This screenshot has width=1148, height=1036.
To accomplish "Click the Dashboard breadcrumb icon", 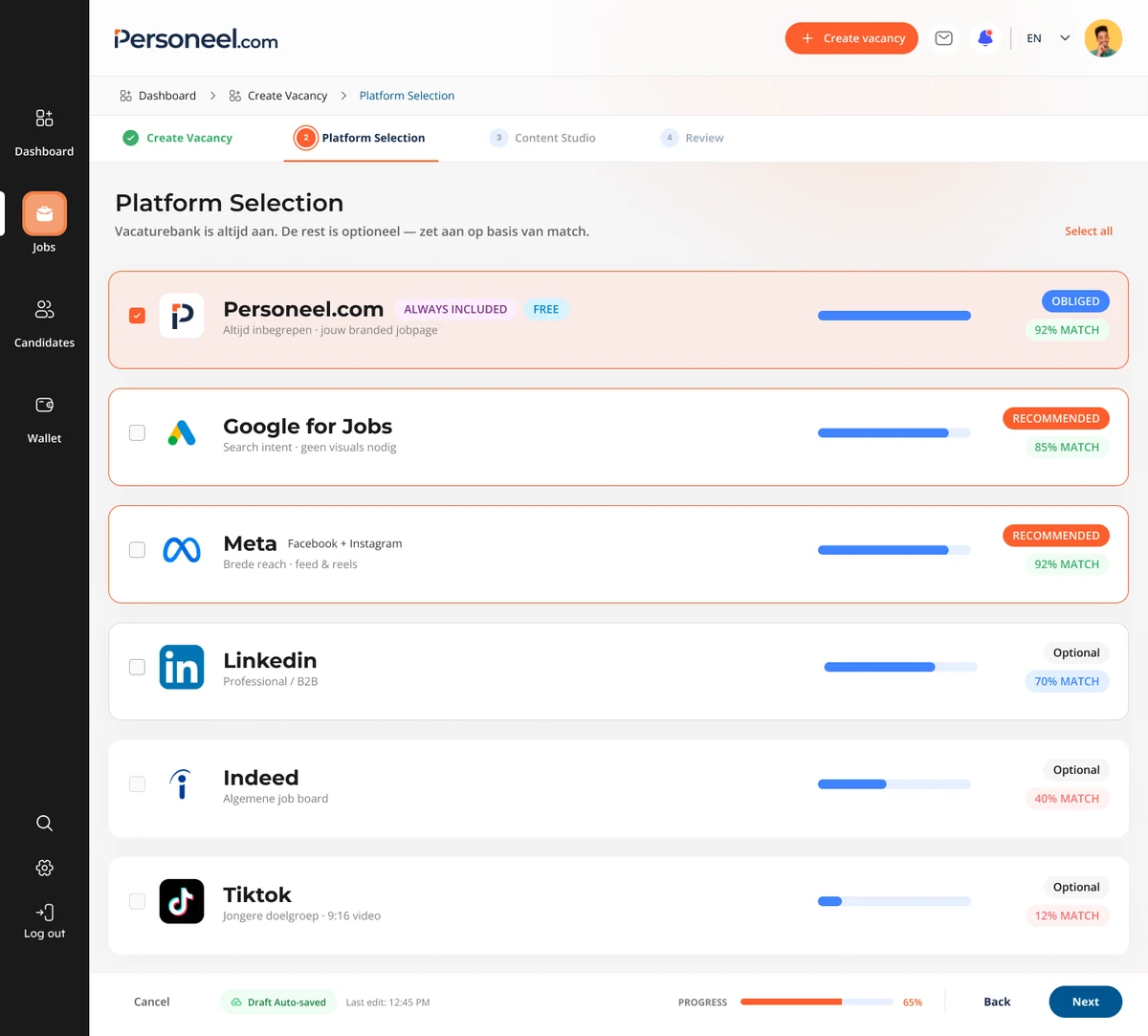I will click(125, 96).
